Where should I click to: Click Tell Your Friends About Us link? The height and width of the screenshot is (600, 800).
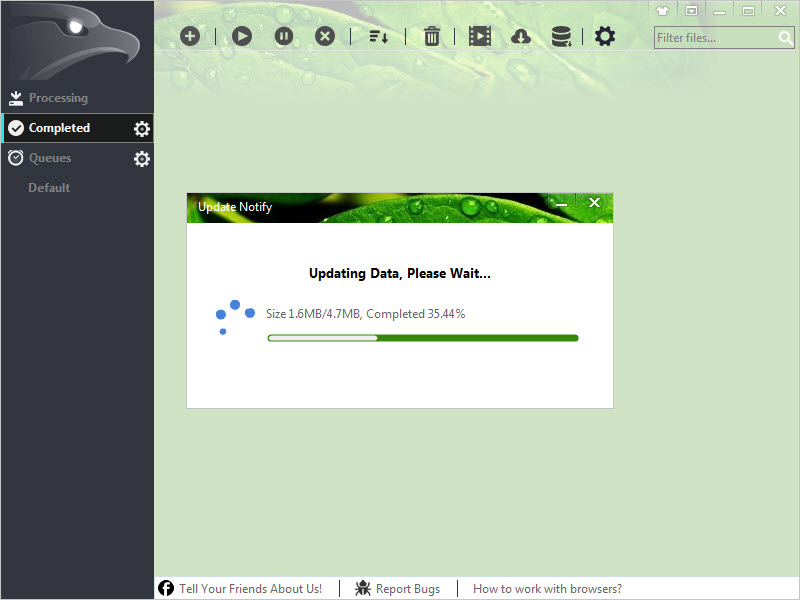(251, 588)
